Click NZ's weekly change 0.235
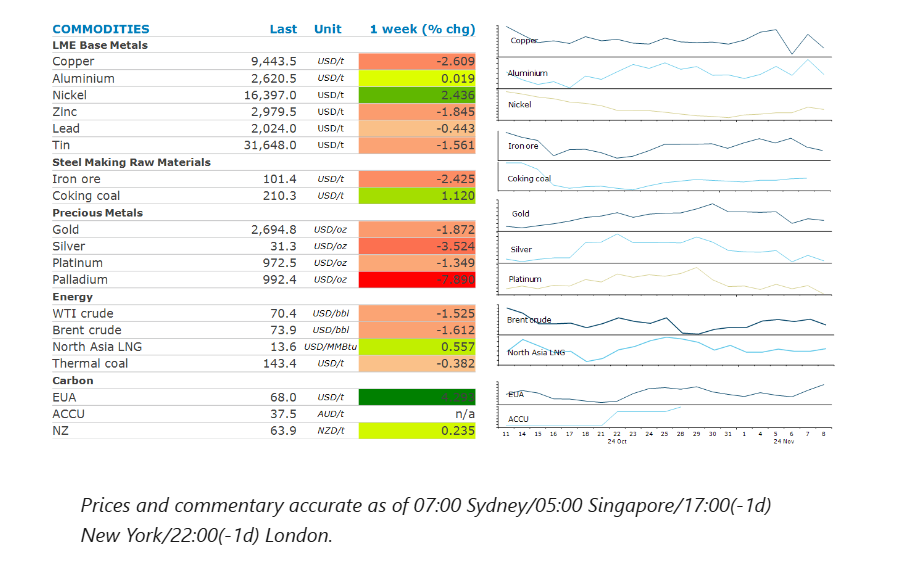 tap(417, 430)
